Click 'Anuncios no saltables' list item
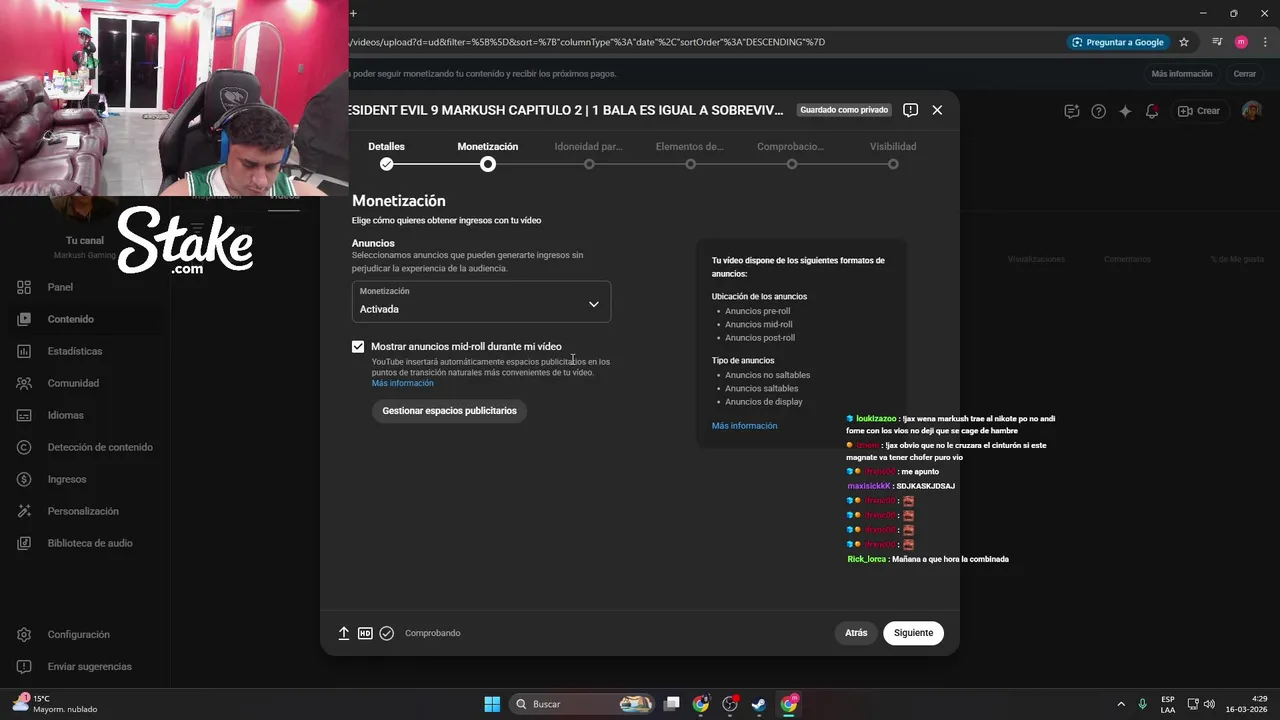This screenshot has height=720, width=1280. 767,375
